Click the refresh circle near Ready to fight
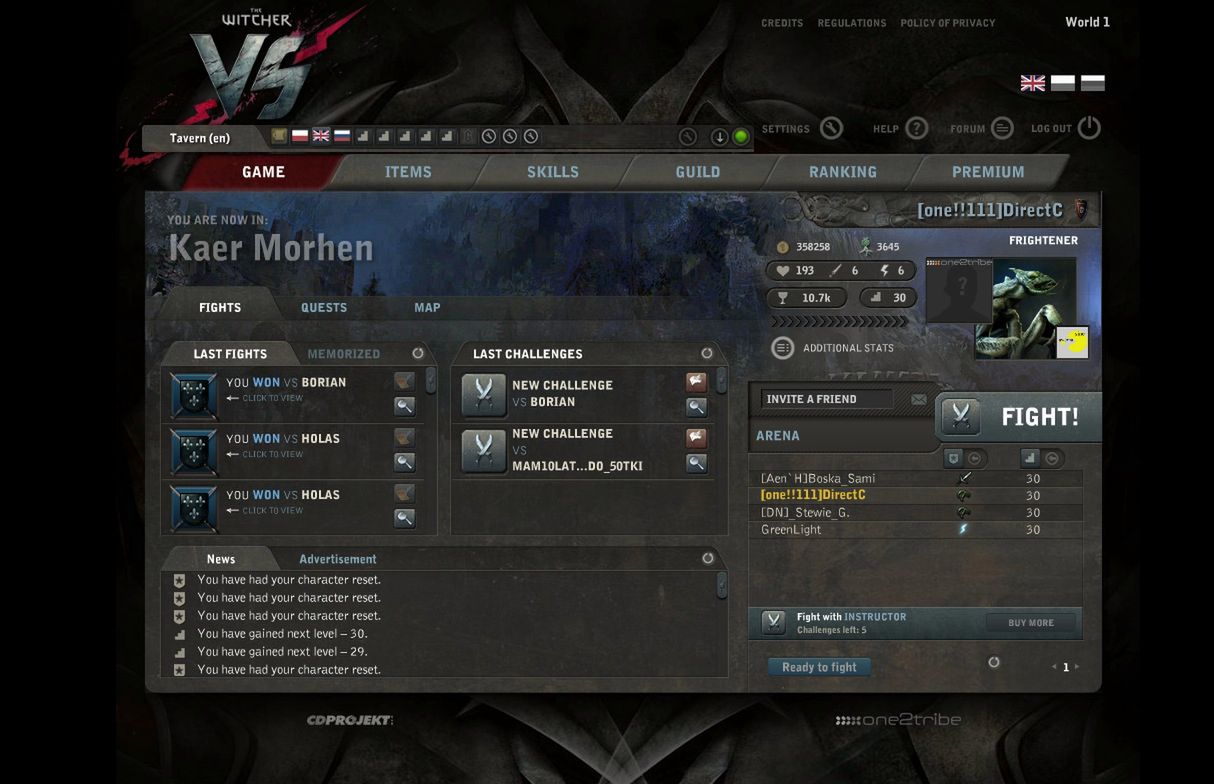This screenshot has width=1214, height=784. 994,662
